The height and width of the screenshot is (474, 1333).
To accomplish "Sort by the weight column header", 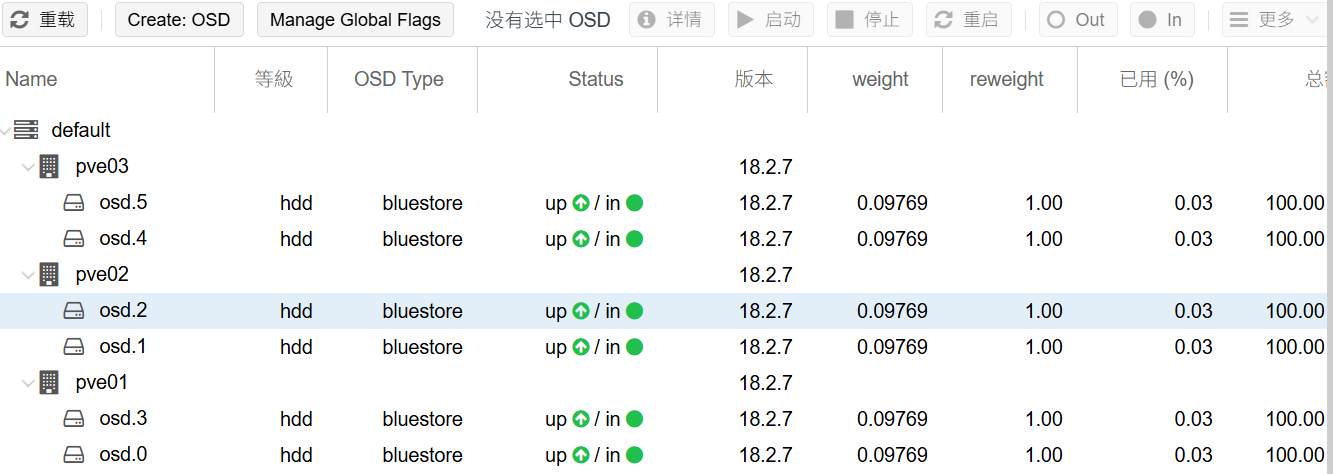I will click(x=880, y=79).
